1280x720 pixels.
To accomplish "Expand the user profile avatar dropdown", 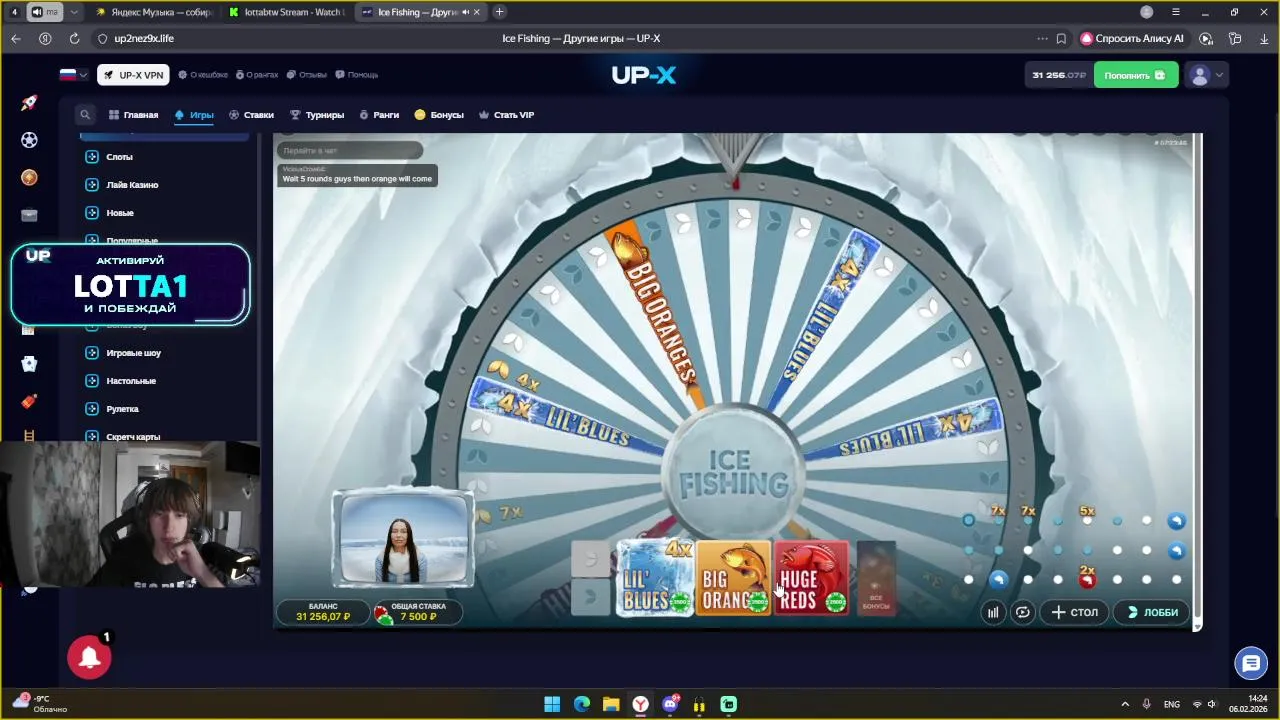I will 1206,75.
